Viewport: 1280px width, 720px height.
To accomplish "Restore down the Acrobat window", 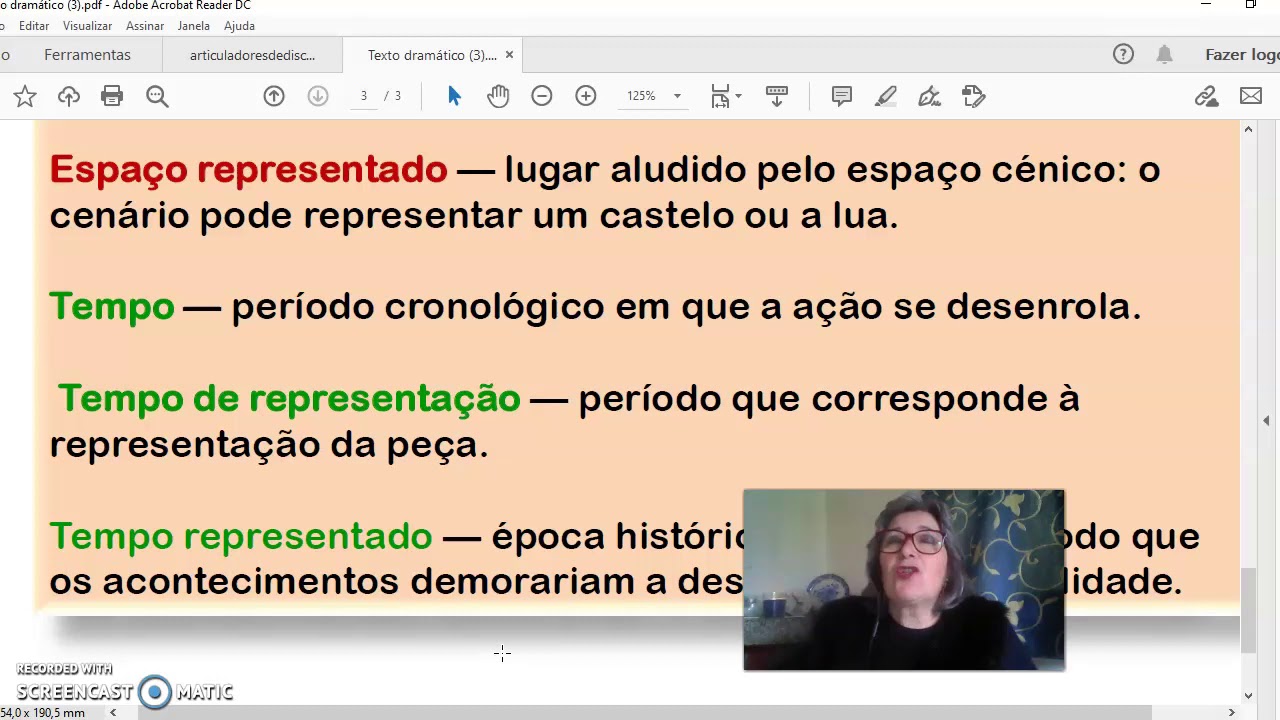I will [1251, 5].
